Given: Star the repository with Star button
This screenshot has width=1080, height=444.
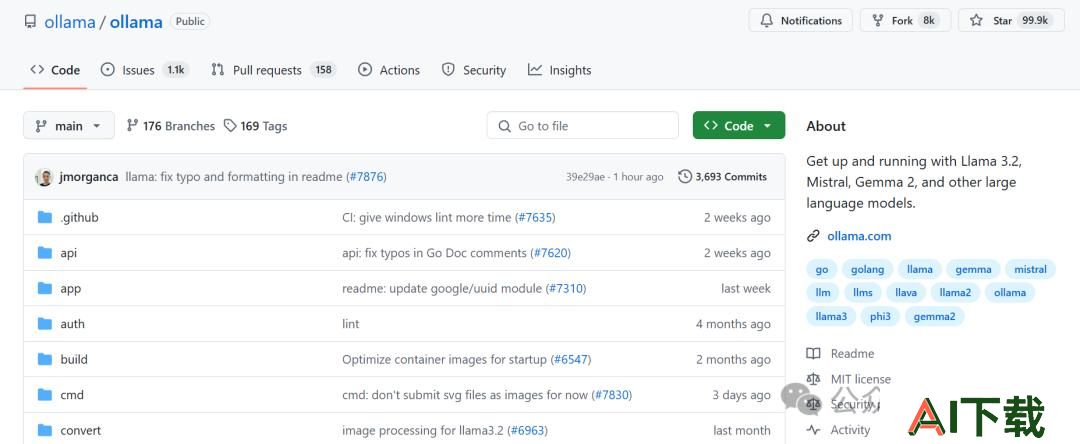Looking at the screenshot, I should tap(1011, 21).
